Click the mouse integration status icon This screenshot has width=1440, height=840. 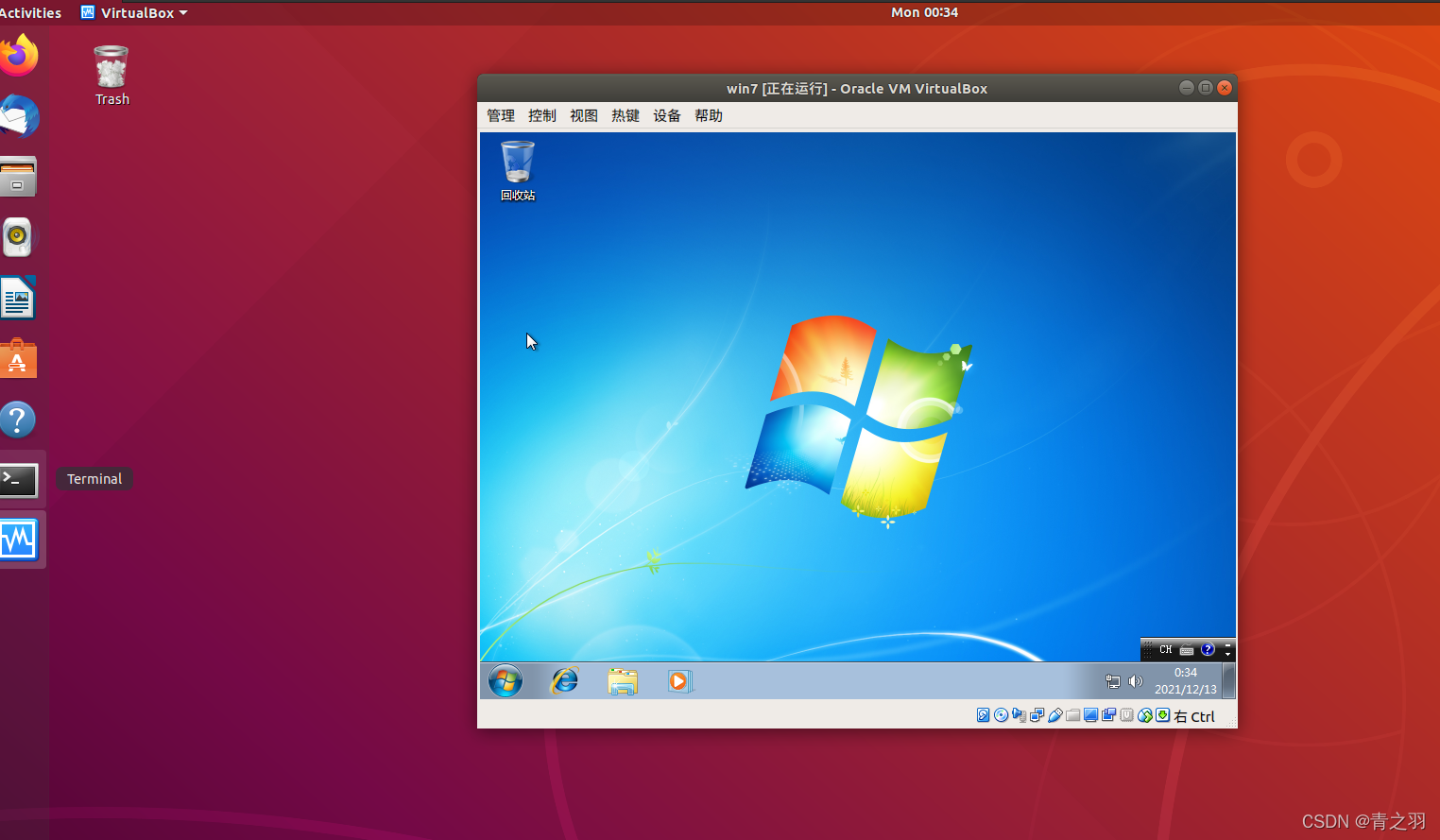[x=1144, y=715]
